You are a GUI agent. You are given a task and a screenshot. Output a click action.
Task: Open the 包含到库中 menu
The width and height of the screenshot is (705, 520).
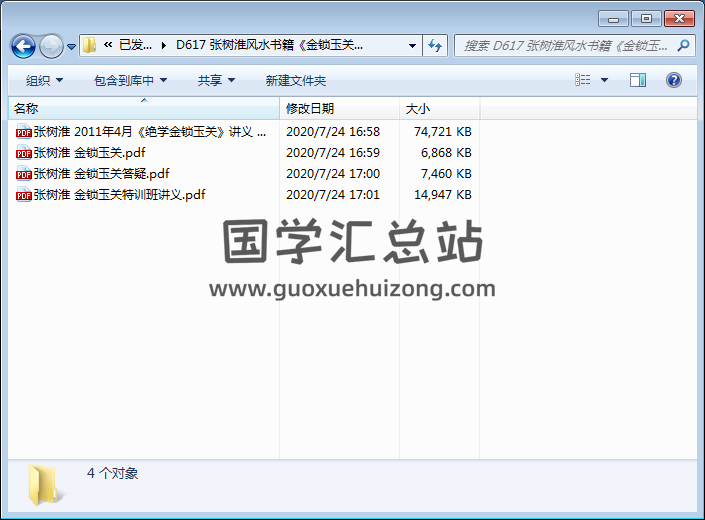point(130,80)
